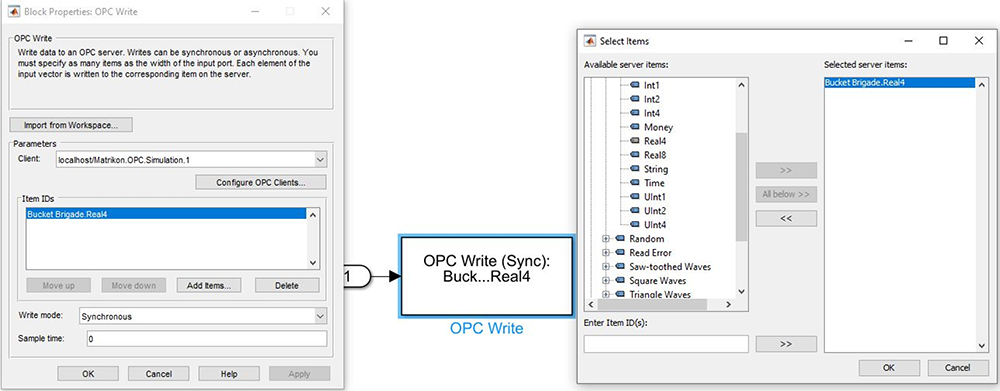The width and height of the screenshot is (1000, 391).
Task: Add entered Item ID with >> button
Action: (x=786, y=344)
